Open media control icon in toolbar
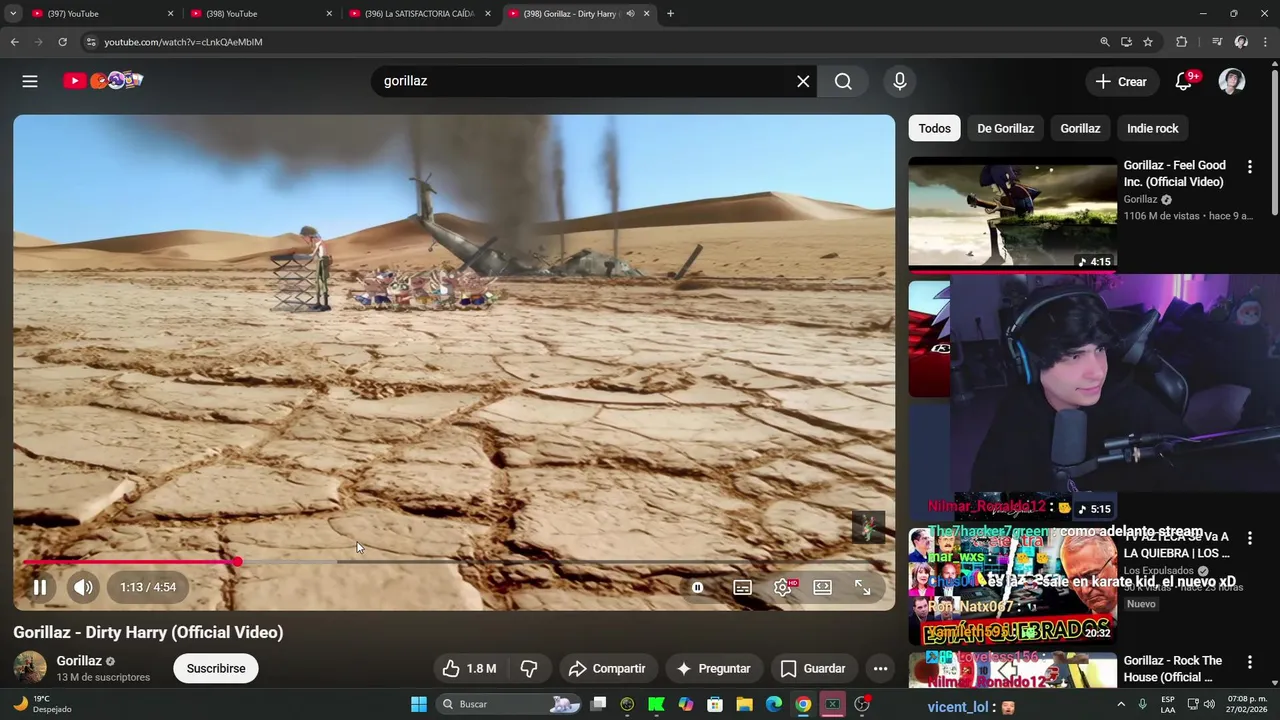Image resolution: width=1280 pixels, height=720 pixels. (1217, 42)
